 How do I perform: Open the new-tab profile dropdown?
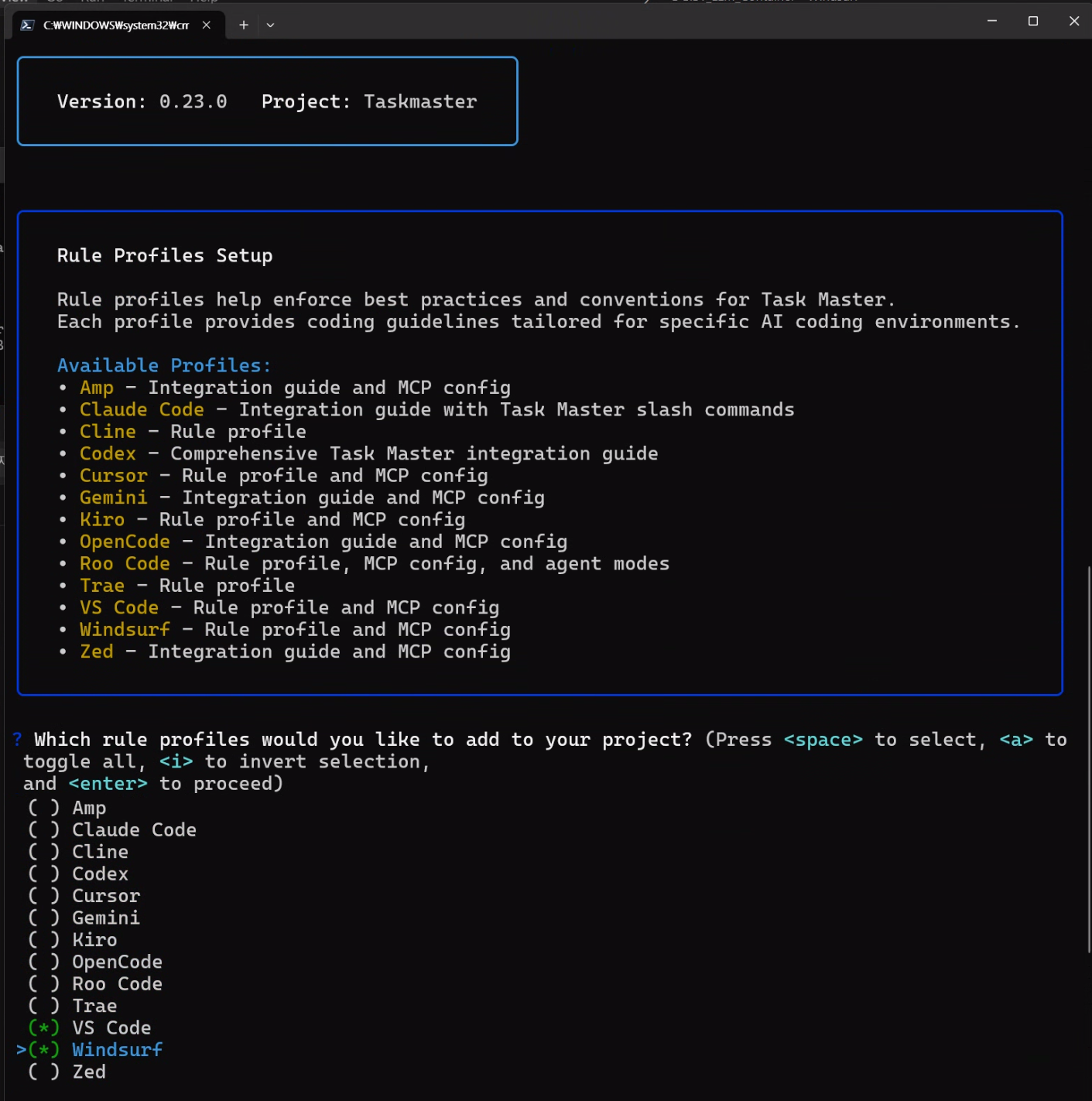[270, 25]
